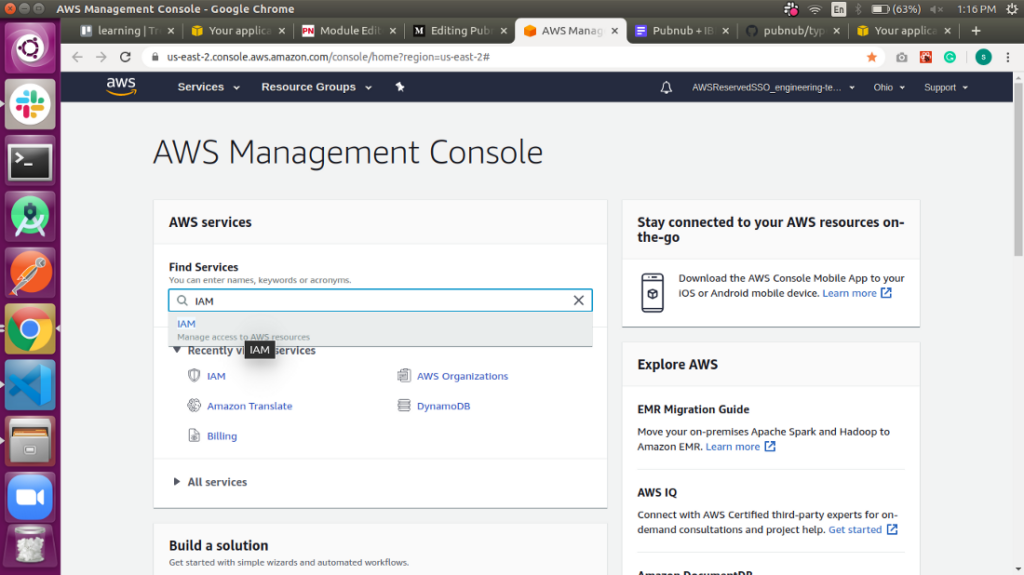The image size is (1024, 575).
Task: Reload the page with the refresh icon
Action: click(125, 57)
